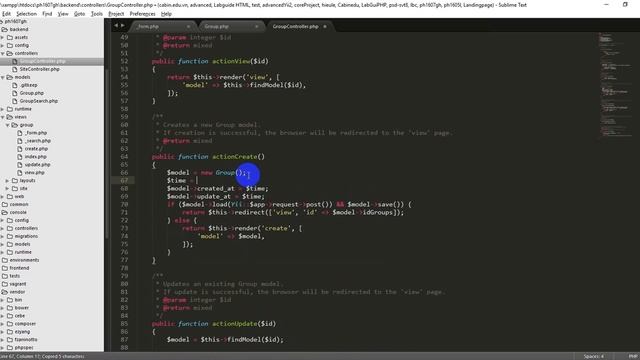Click the environments folder icon

point(5,260)
